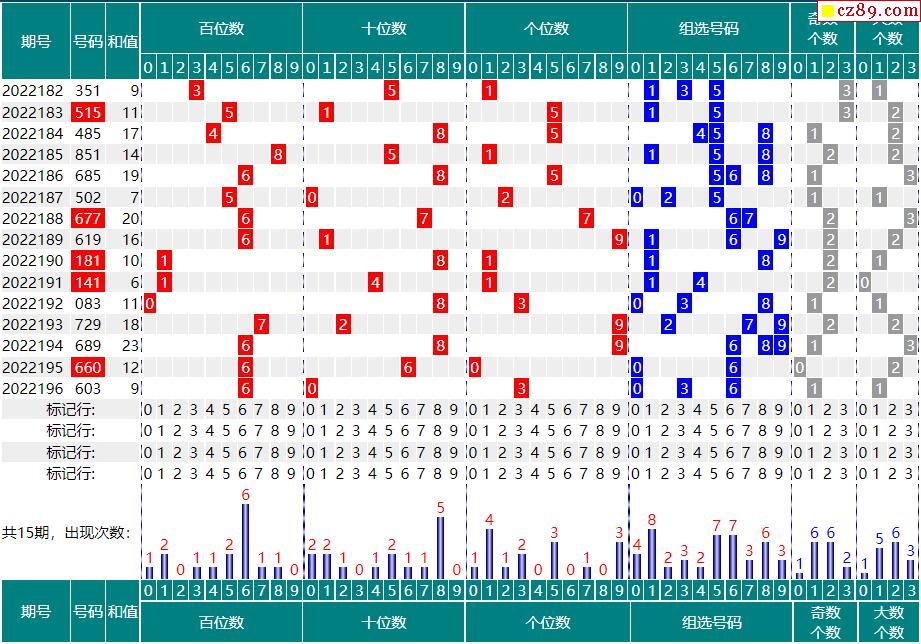This screenshot has height=644, width=921.
Task: Click gray big-count 0 in row 2022191
Action: point(864,283)
